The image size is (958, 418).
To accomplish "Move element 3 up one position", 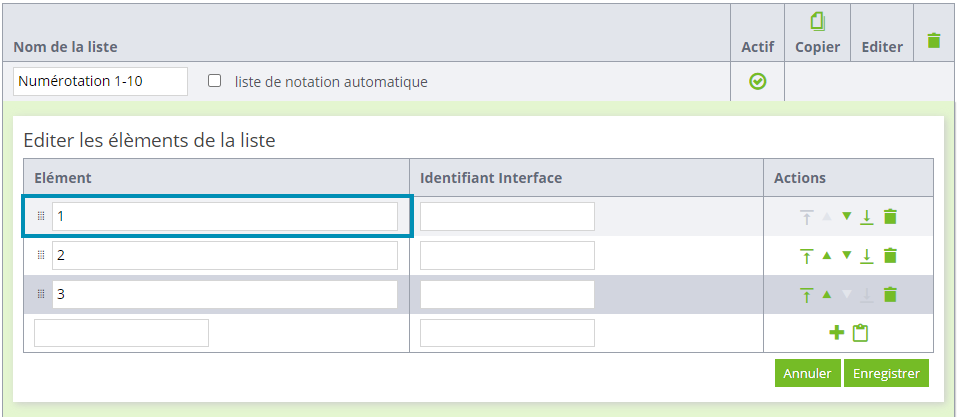I will 827,295.
